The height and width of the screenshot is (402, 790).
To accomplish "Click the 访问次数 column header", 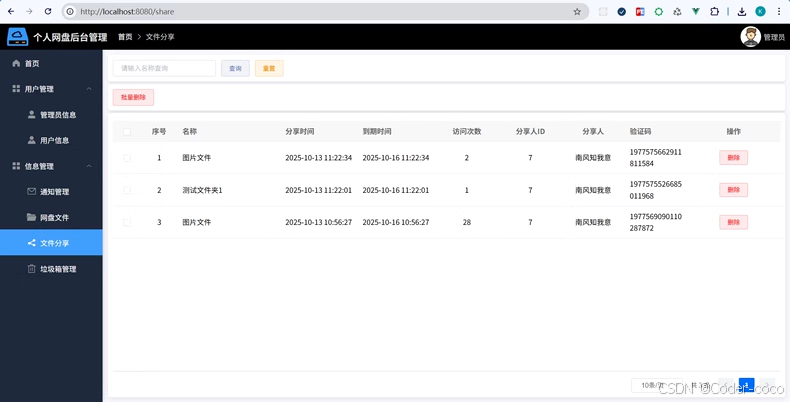I will (467, 131).
